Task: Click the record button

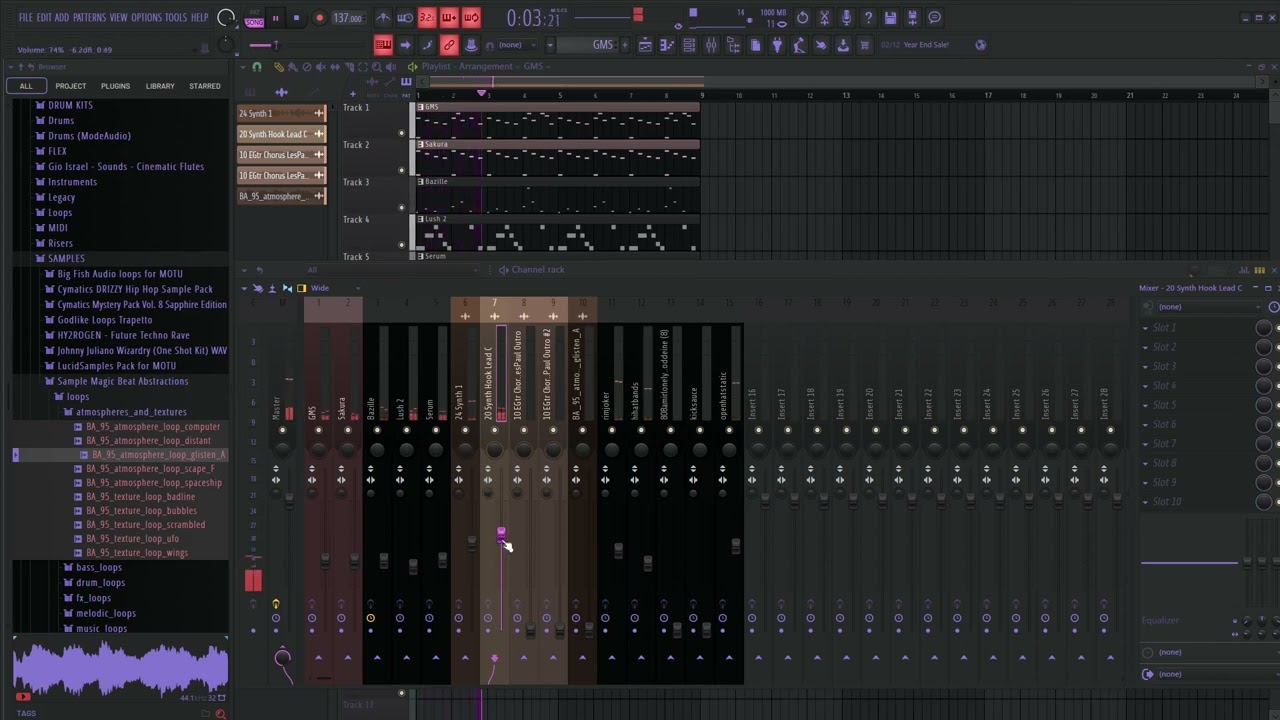Action: (319, 18)
